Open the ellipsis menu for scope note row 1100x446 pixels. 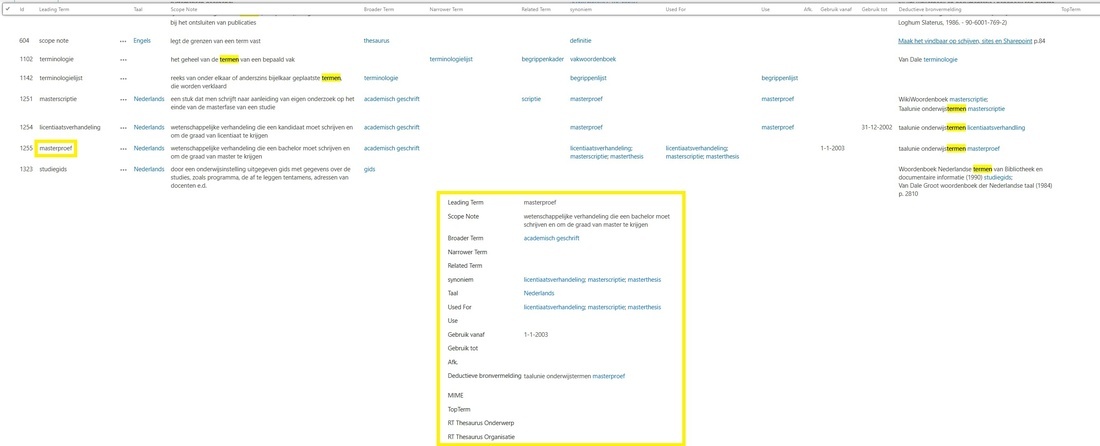point(123,41)
